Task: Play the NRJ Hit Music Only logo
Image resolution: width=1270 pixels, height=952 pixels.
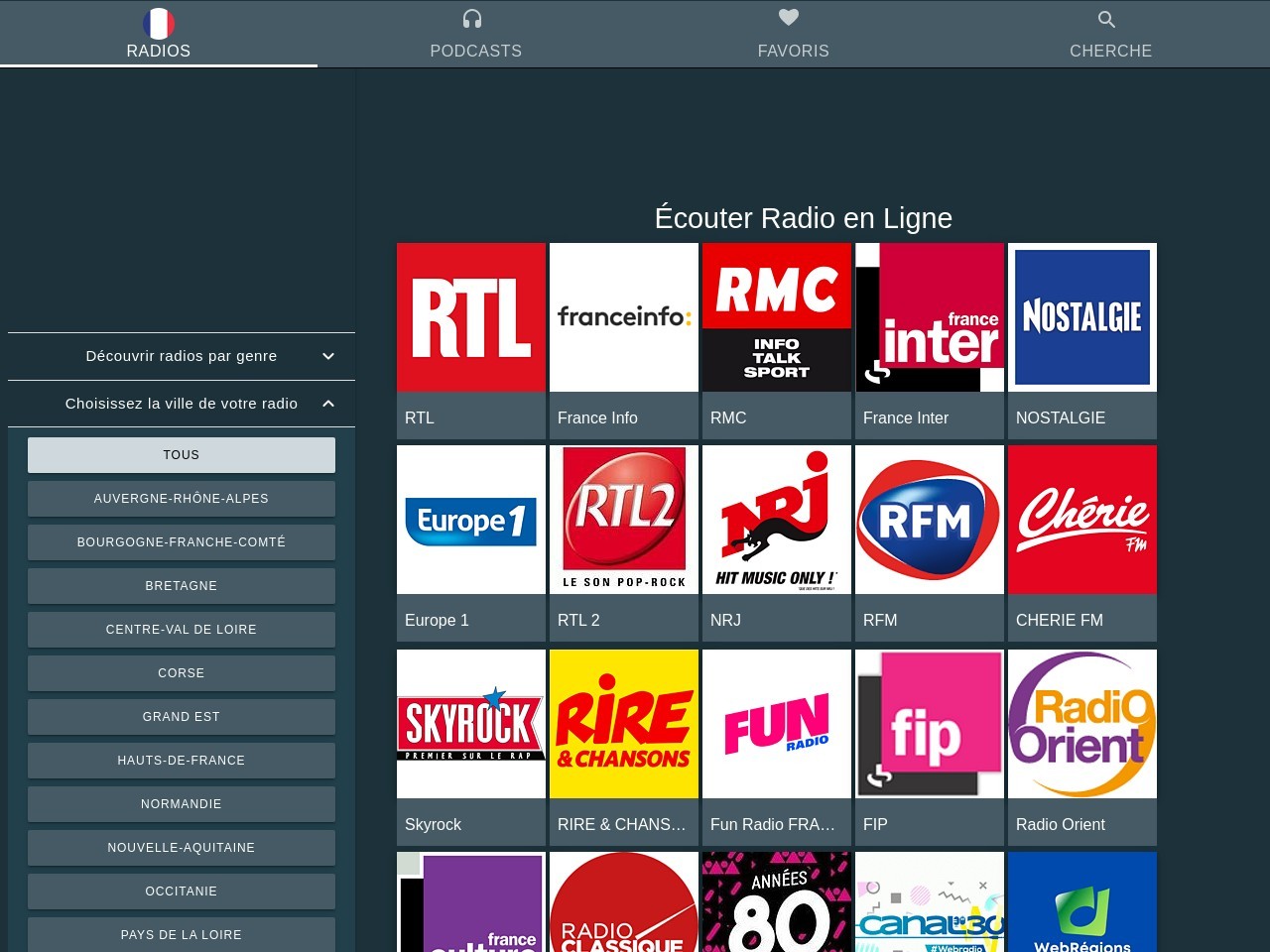Action: tap(777, 520)
